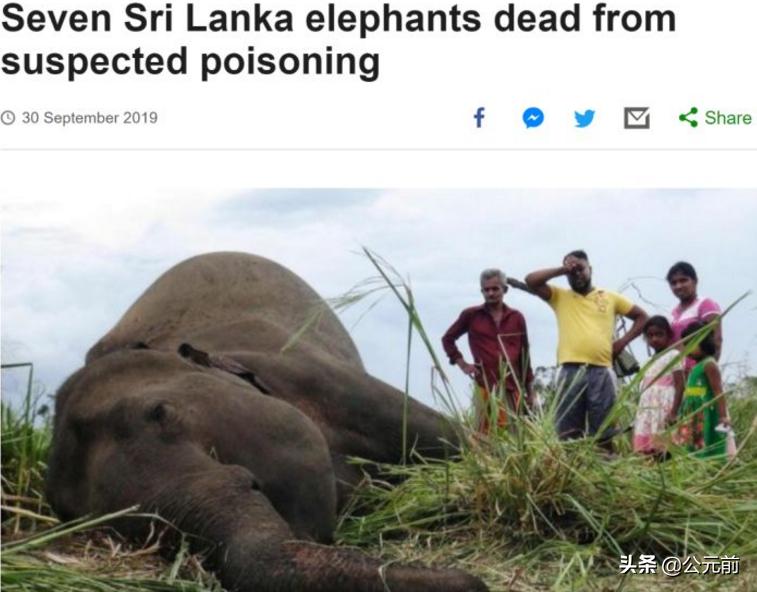Click the Twitter bird share icon
The image size is (757, 592).
pyautogui.click(x=584, y=118)
